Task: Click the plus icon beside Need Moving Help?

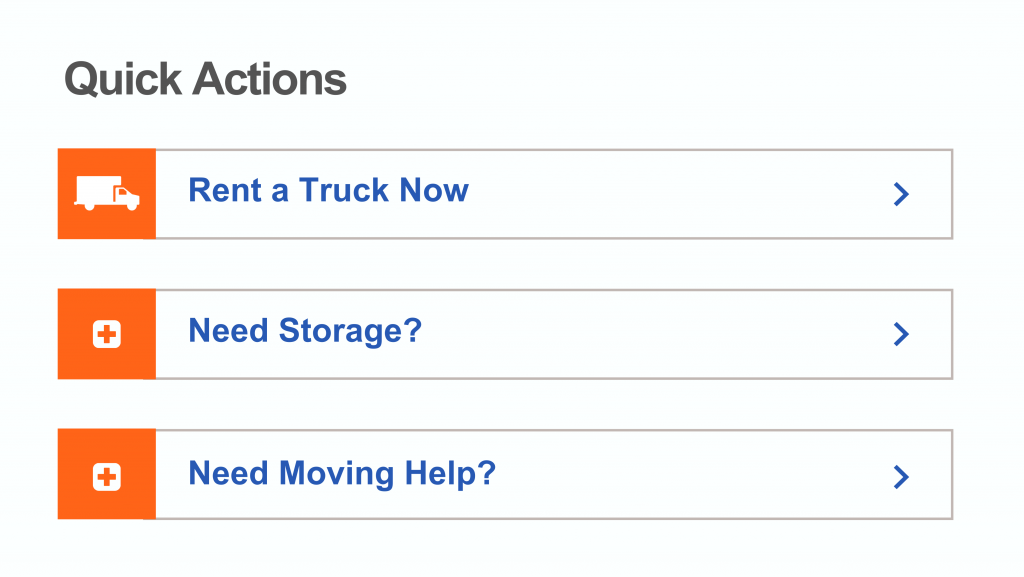Action: [106, 474]
